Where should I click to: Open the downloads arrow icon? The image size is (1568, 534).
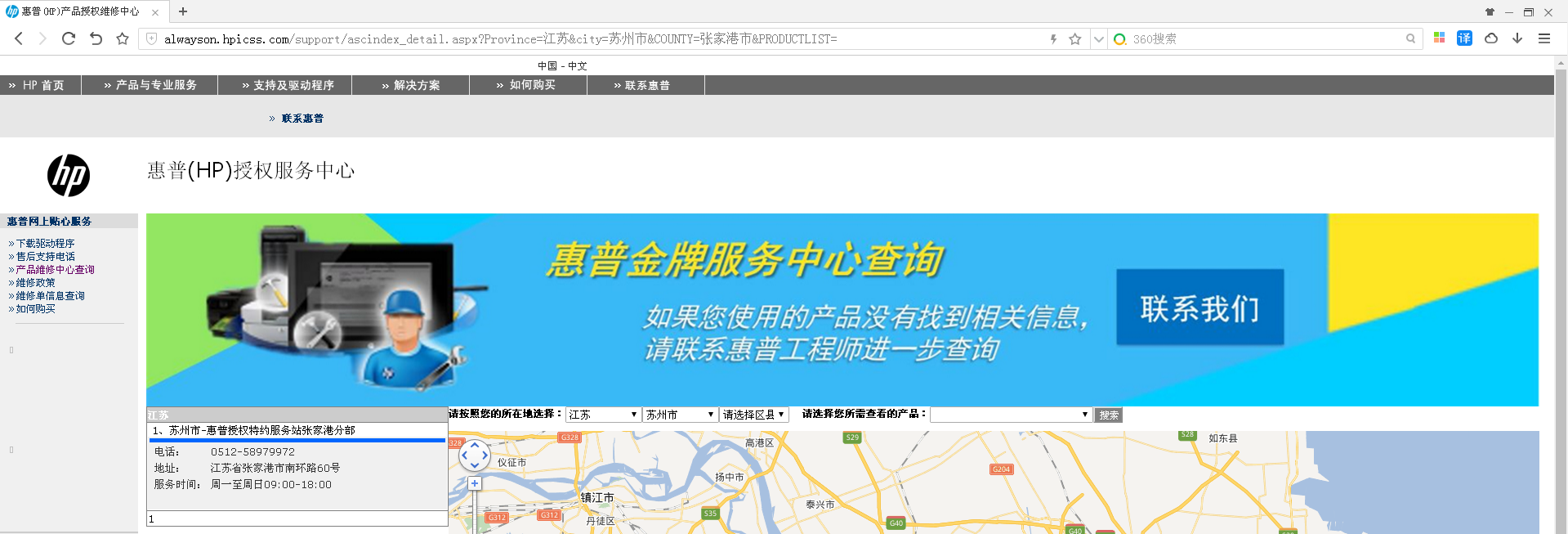tap(1517, 38)
